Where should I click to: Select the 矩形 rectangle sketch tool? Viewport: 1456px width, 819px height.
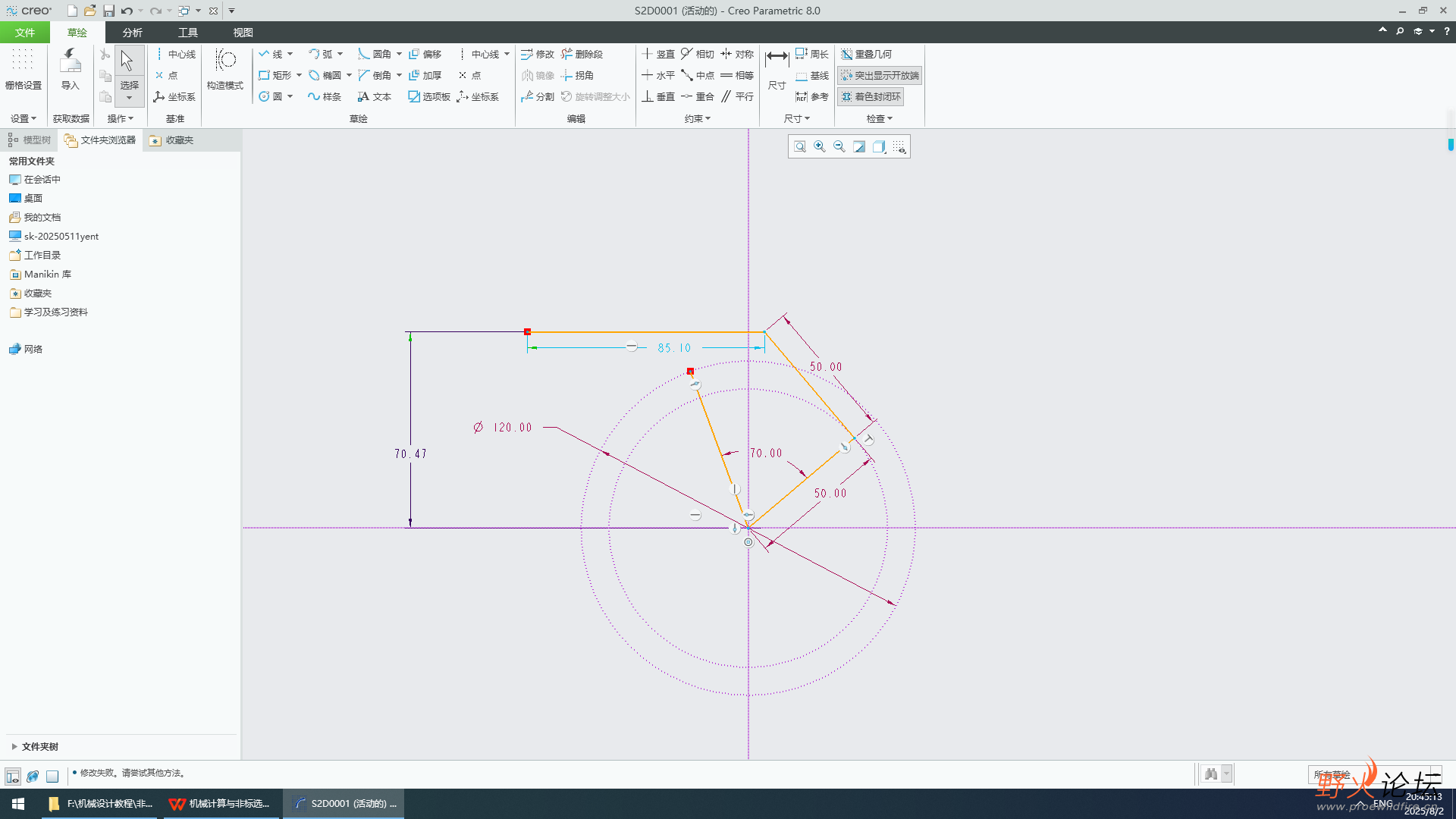[x=275, y=75]
